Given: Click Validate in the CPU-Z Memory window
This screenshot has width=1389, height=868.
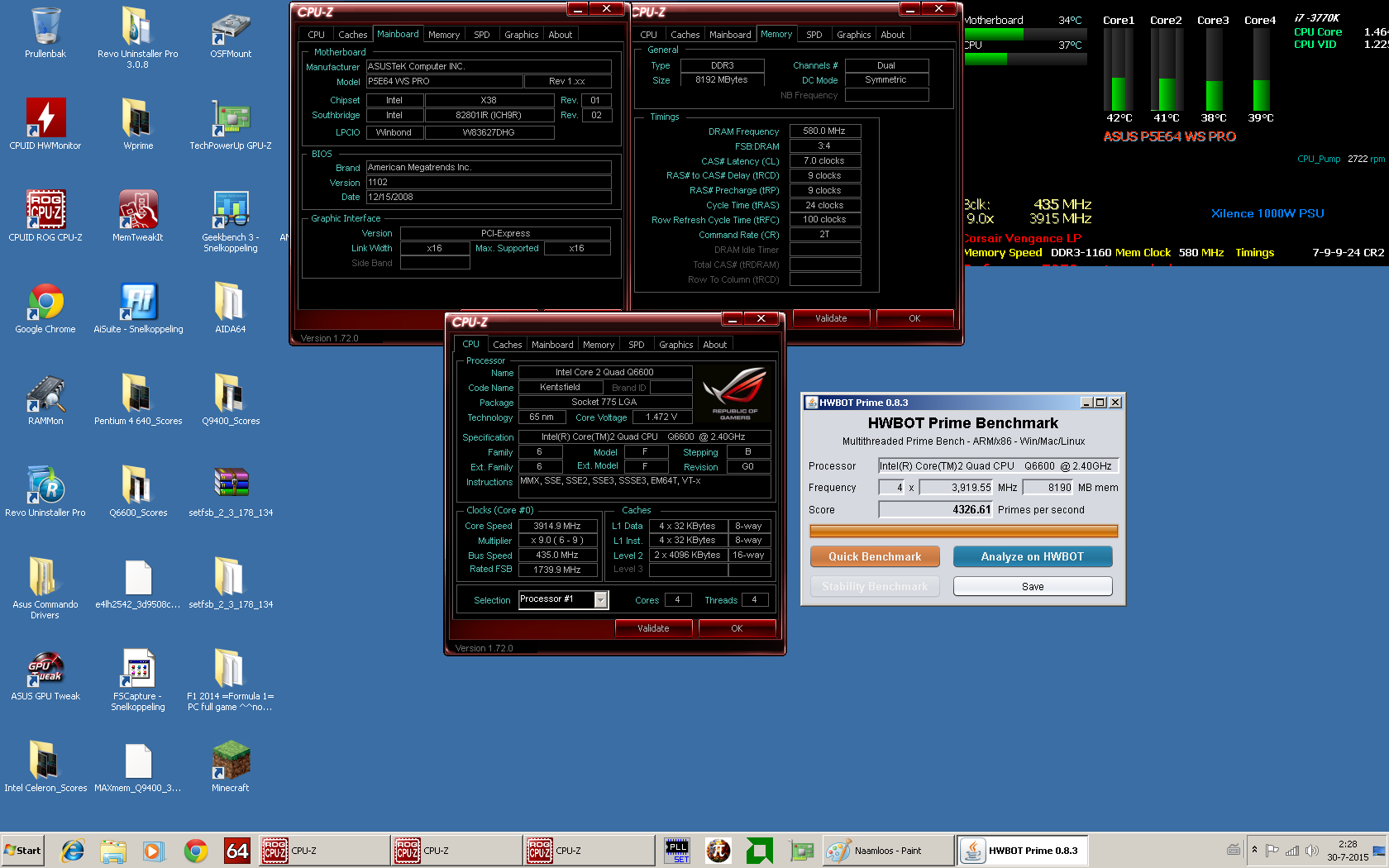Looking at the screenshot, I should pyautogui.click(x=831, y=318).
